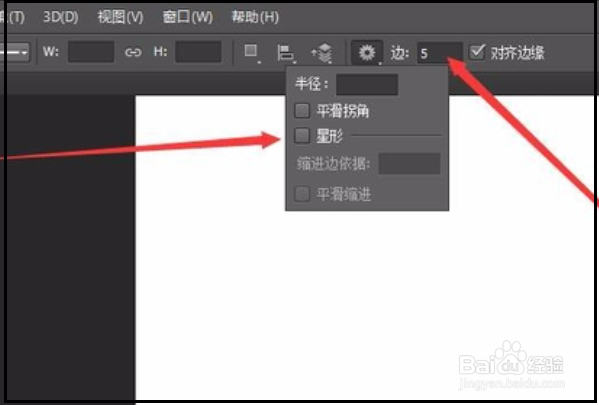This screenshot has width=599, height=405.
Task: Click the W width input field
Action: pos(91,52)
